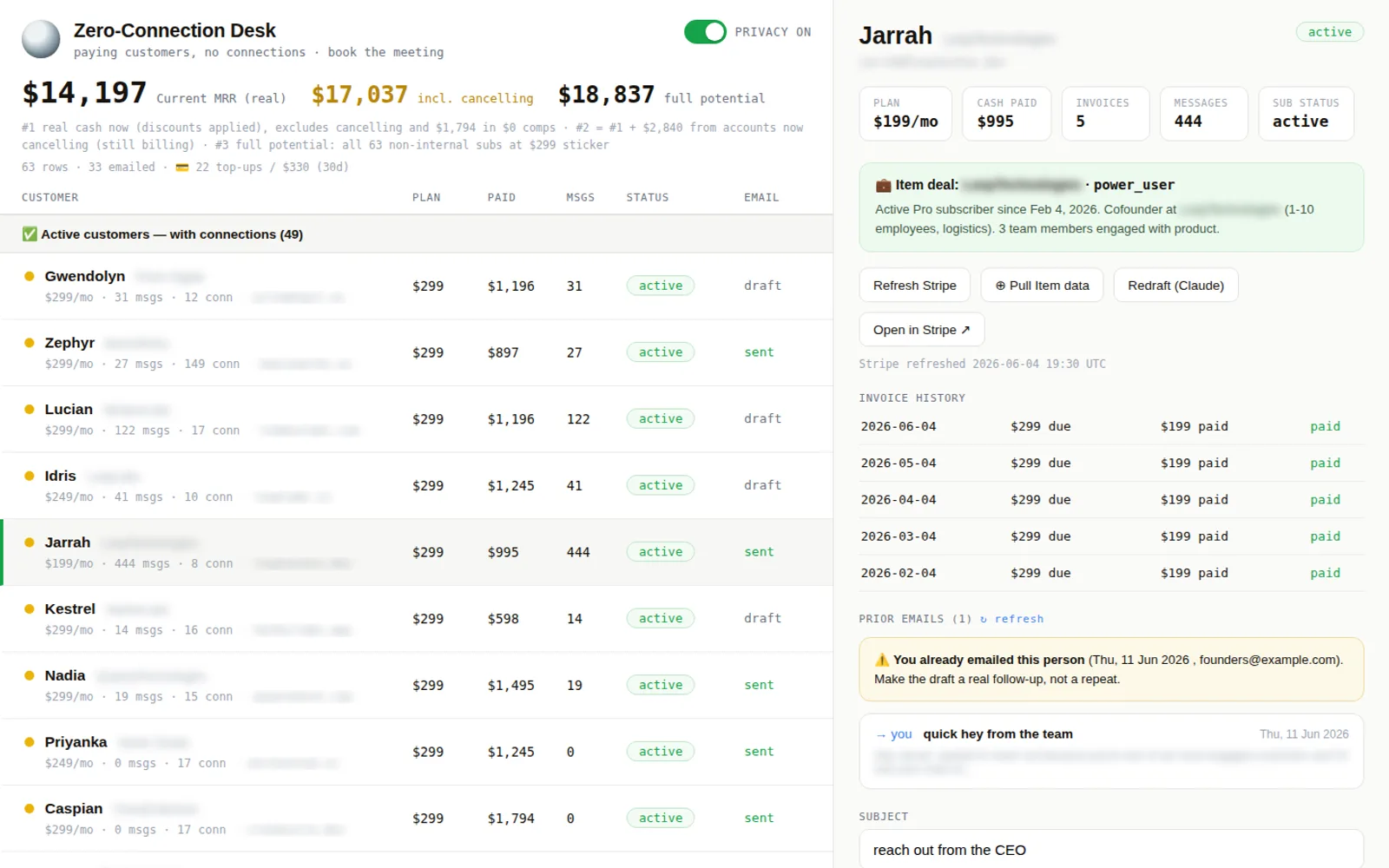This screenshot has width=1389, height=868.
Task: Open the 2026-05-04 invoice row
Action: 1111,463
